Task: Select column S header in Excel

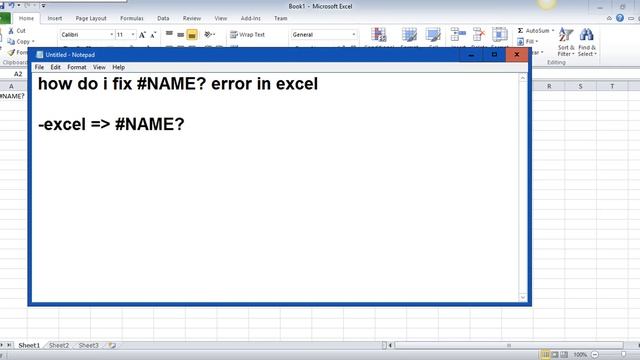Action: 580,86
